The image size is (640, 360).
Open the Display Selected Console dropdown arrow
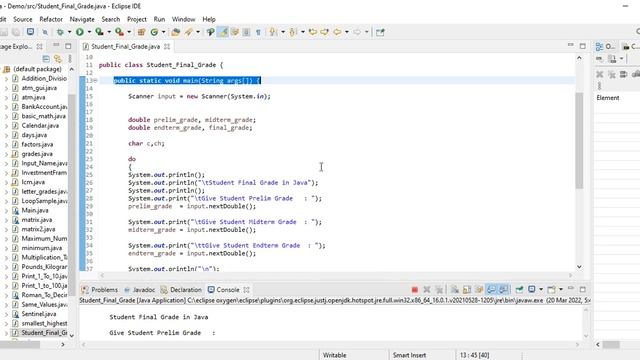[541, 289]
